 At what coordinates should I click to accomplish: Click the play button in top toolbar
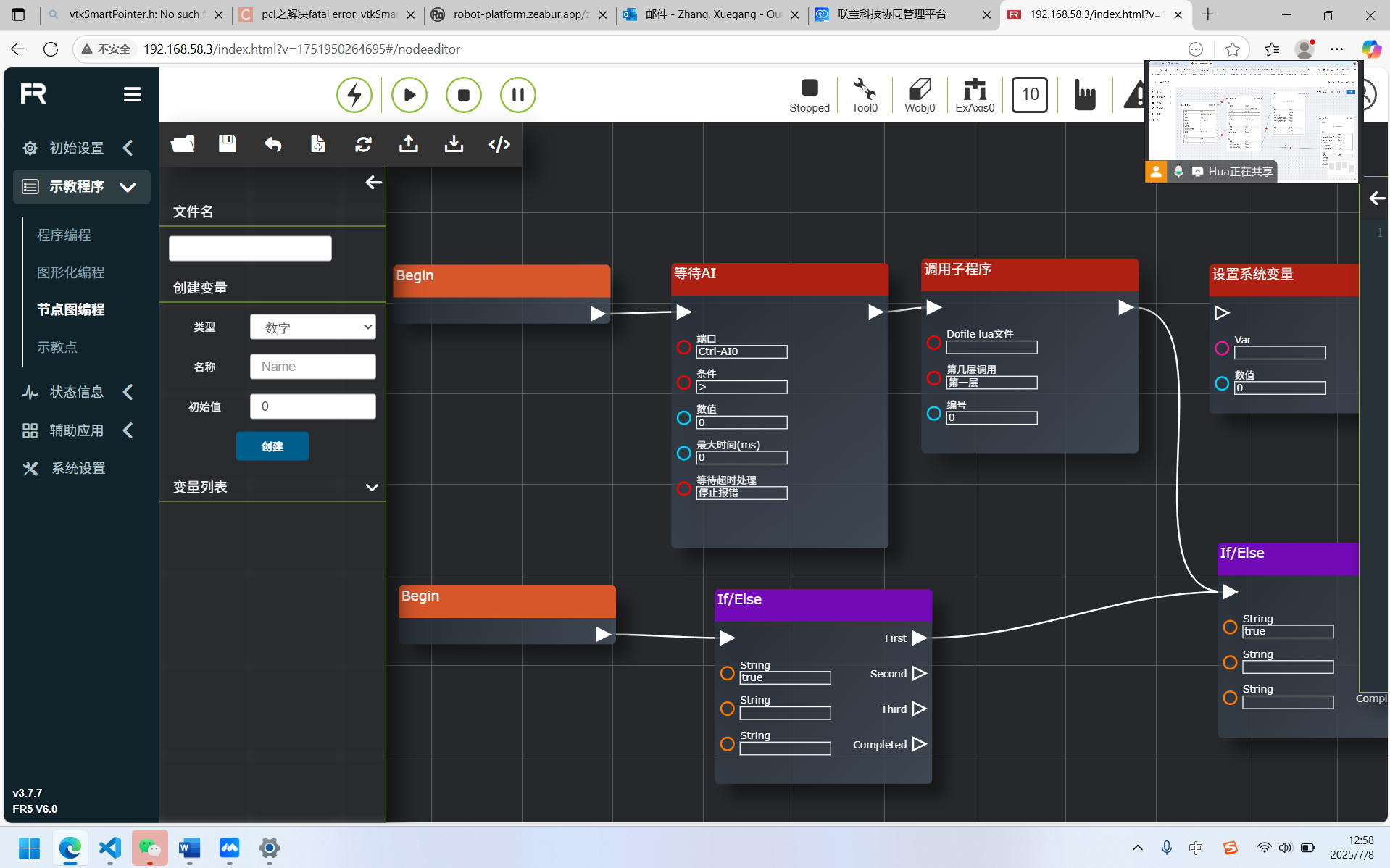pyautogui.click(x=409, y=95)
